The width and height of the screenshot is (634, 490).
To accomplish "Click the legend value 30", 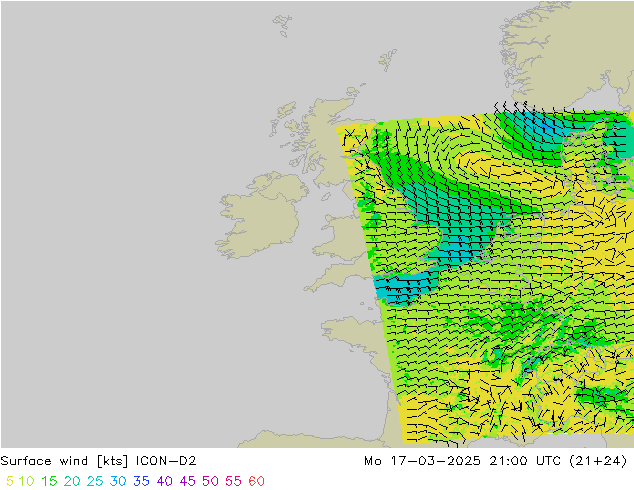I will 118,481.
